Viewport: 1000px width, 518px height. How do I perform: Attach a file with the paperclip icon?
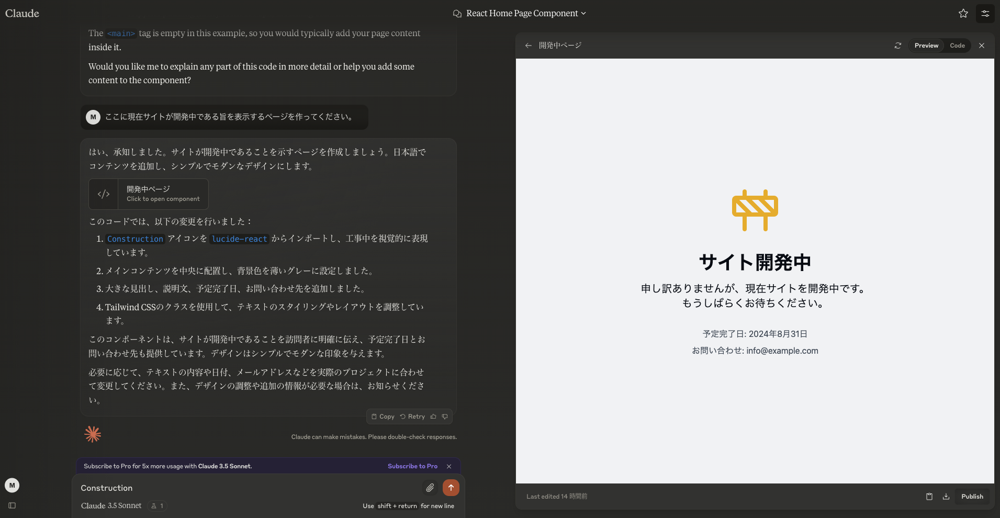(430, 488)
